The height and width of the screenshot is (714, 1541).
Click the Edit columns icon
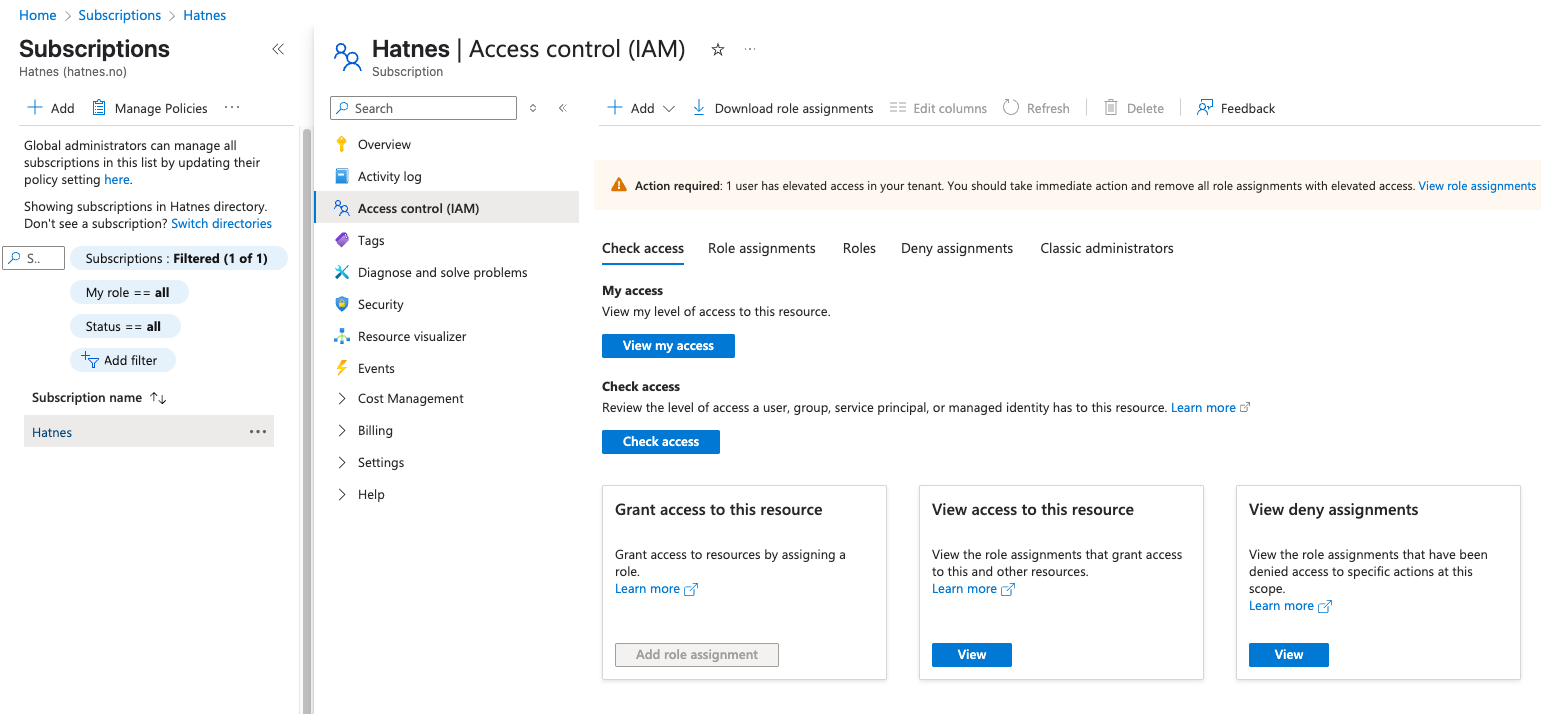pyautogui.click(x=898, y=108)
